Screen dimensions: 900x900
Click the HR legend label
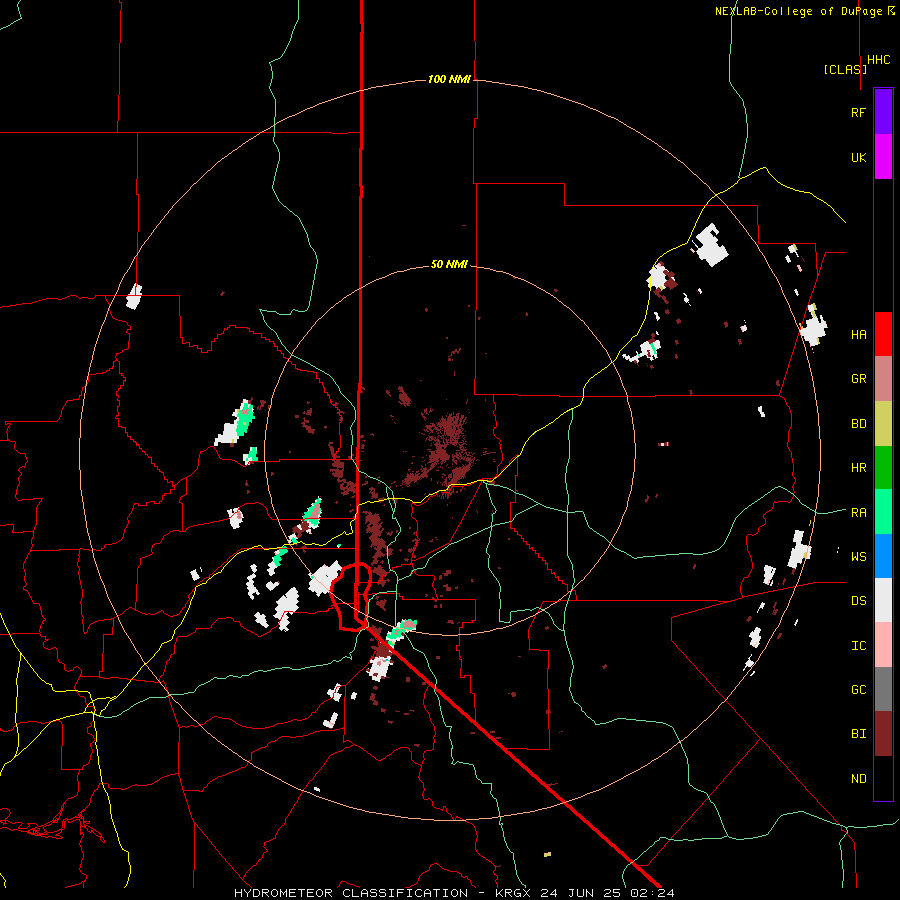point(858,468)
